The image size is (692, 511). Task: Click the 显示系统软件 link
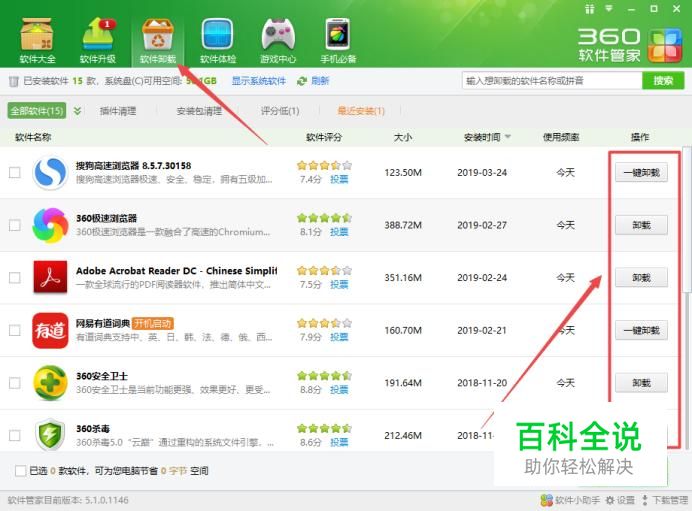259,81
